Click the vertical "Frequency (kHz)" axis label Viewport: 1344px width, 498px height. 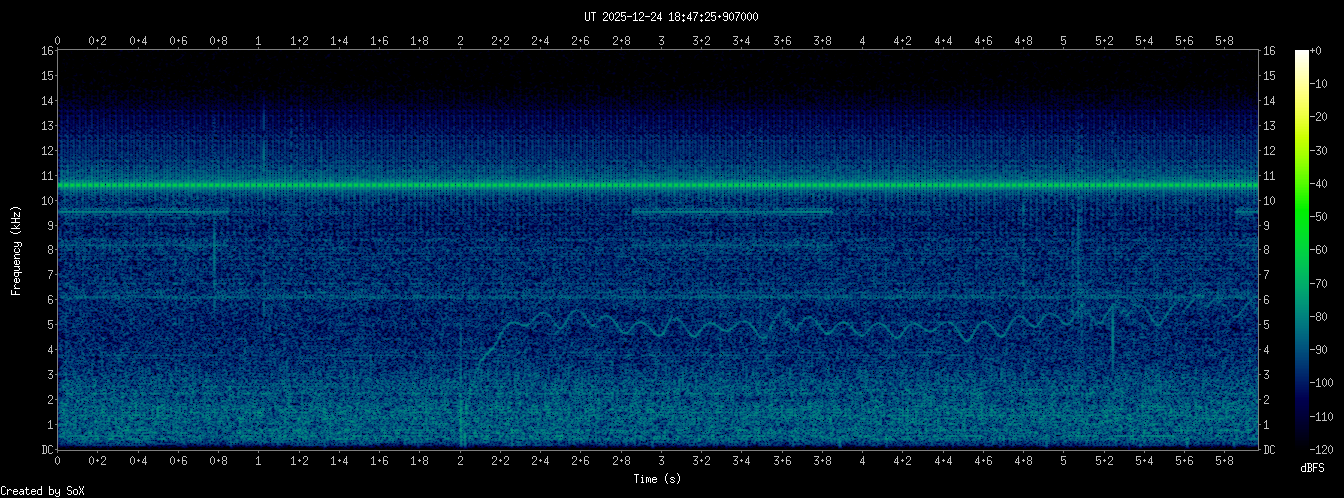point(16,248)
